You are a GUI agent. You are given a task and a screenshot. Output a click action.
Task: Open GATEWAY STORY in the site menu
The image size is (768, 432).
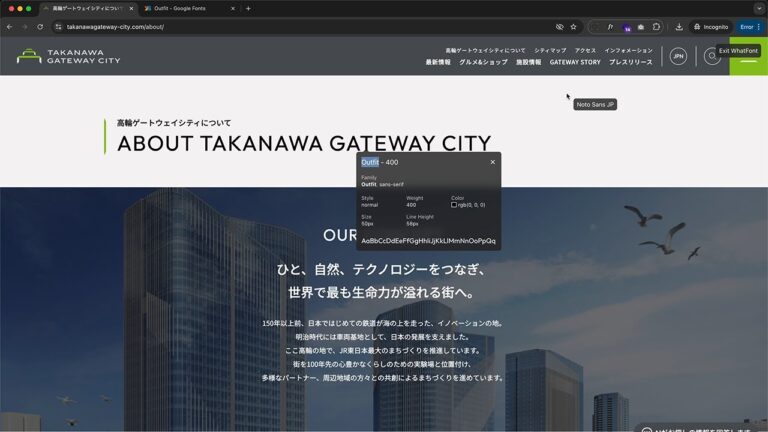click(x=575, y=62)
